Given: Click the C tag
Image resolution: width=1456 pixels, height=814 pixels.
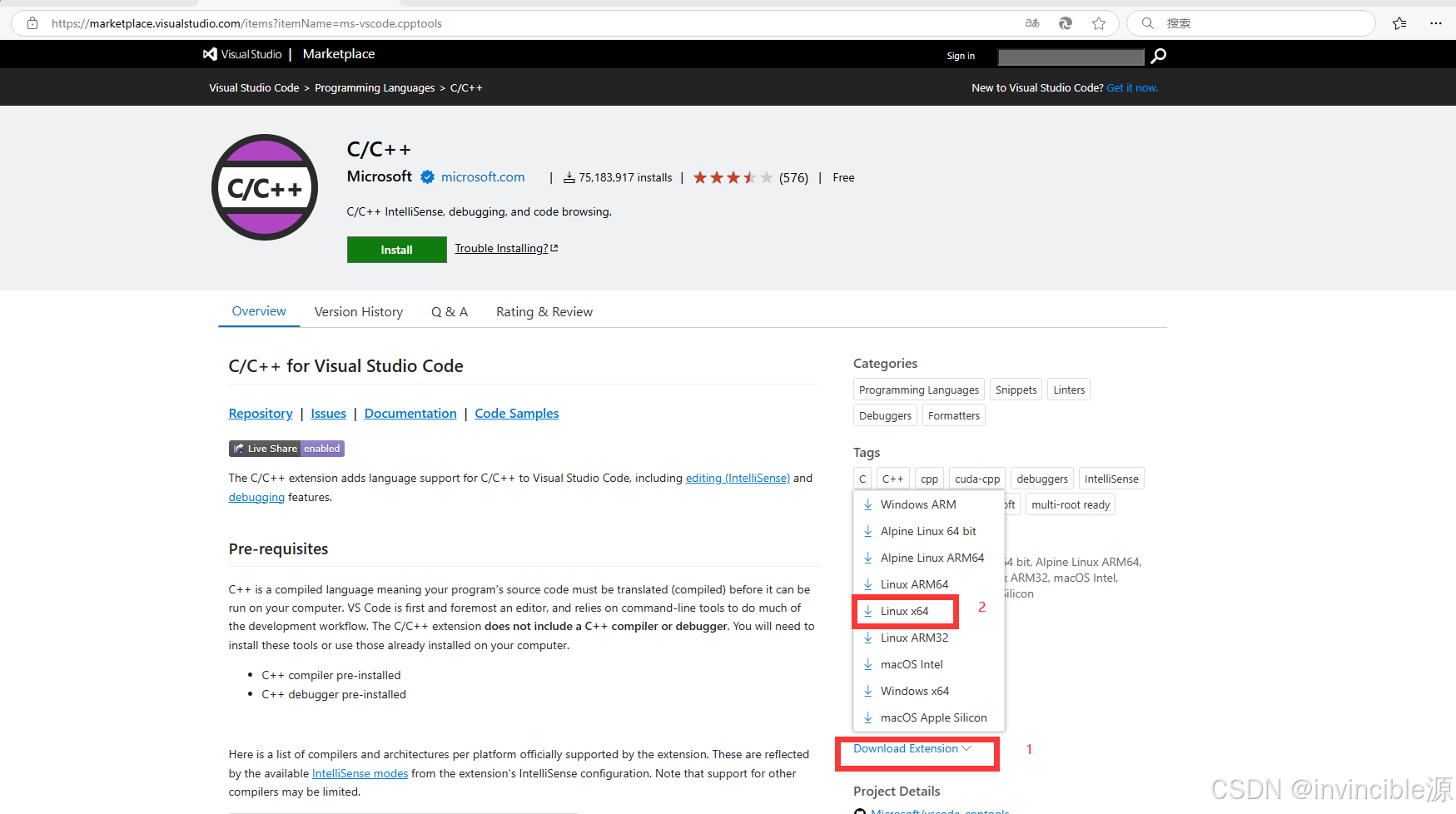Looking at the screenshot, I should [x=862, y=479].
